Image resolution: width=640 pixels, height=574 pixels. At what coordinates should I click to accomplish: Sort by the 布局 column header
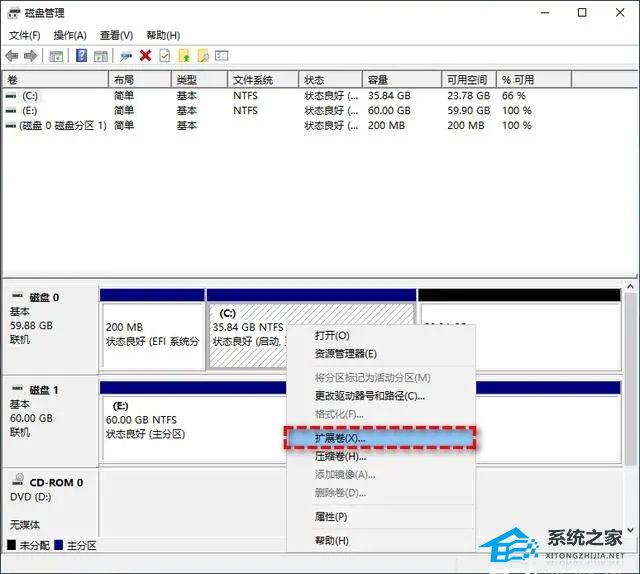point(140,80)
